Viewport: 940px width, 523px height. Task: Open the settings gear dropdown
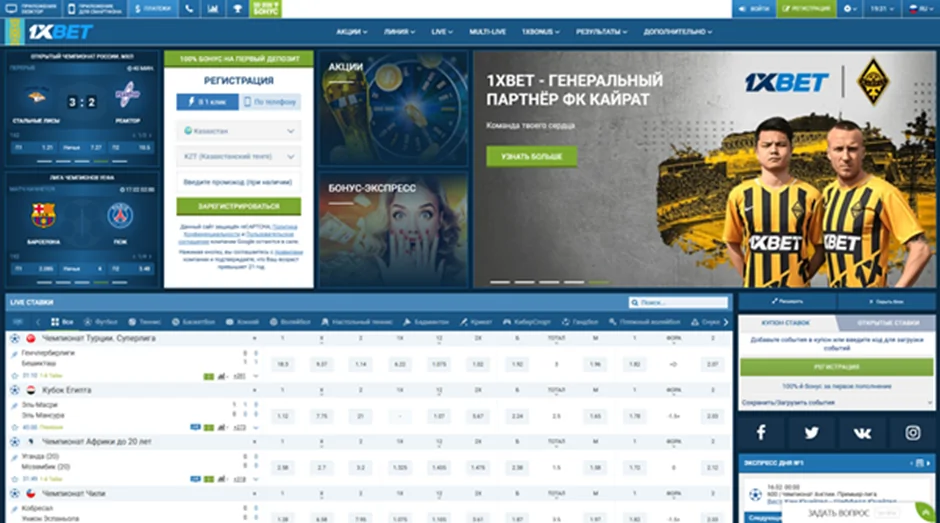pyautogui.click(x=849, y=8)
